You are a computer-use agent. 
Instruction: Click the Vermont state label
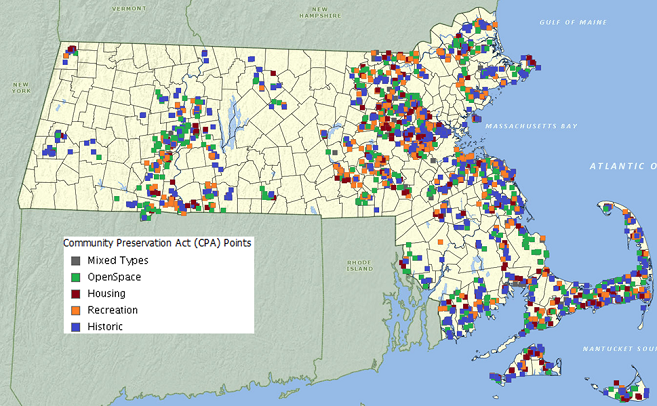[x=128, y=8]
